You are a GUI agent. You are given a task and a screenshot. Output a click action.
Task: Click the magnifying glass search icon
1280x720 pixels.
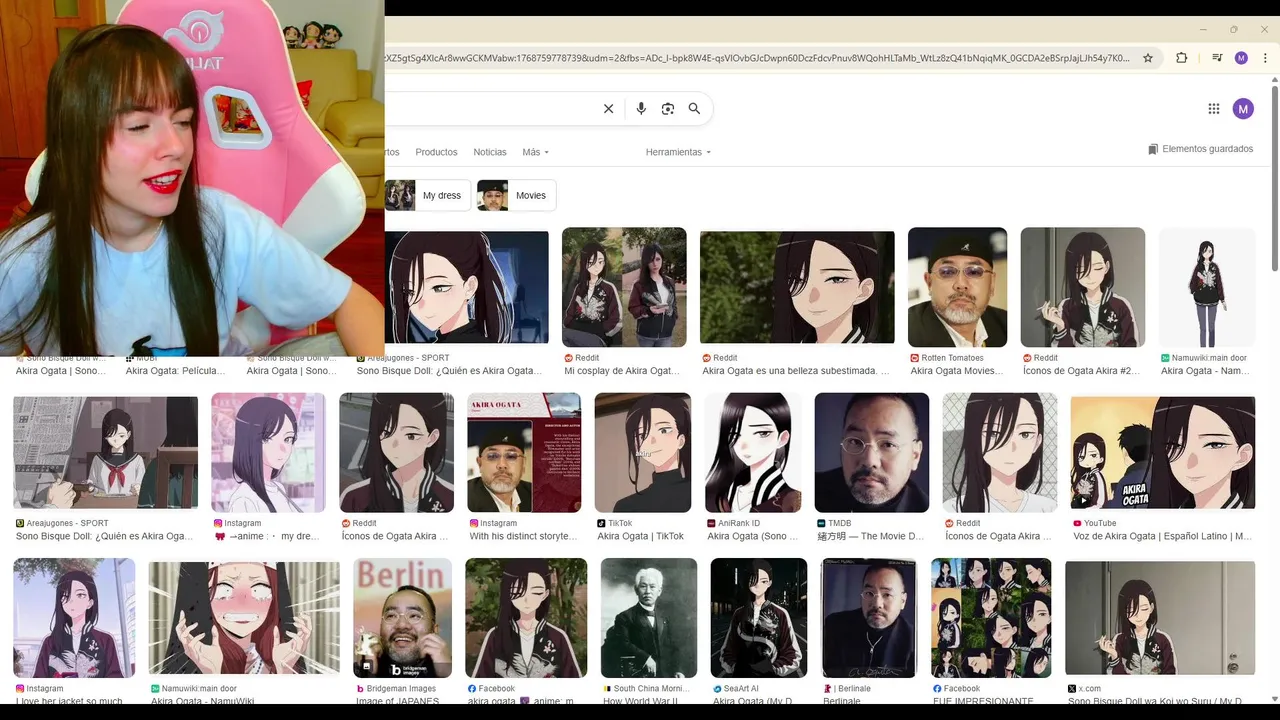click(694, 109)
